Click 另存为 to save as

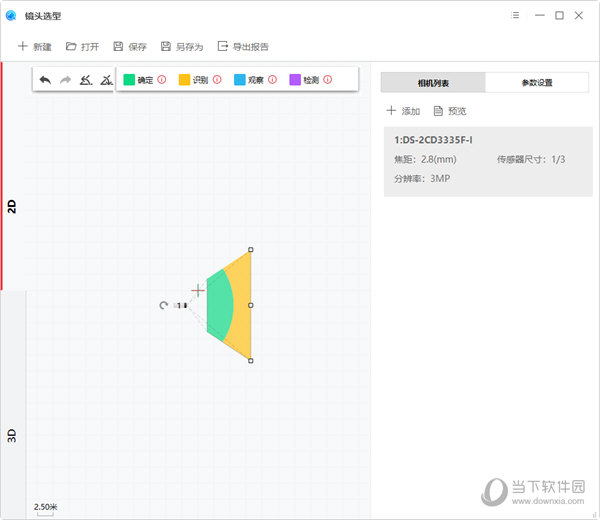point(181,47)
